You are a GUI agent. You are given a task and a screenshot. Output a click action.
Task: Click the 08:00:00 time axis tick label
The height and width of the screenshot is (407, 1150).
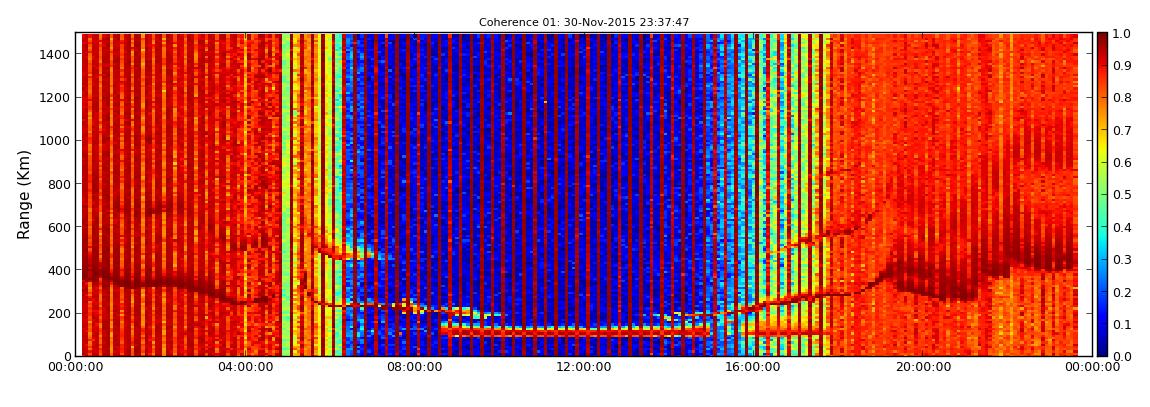tap(412, 367)
